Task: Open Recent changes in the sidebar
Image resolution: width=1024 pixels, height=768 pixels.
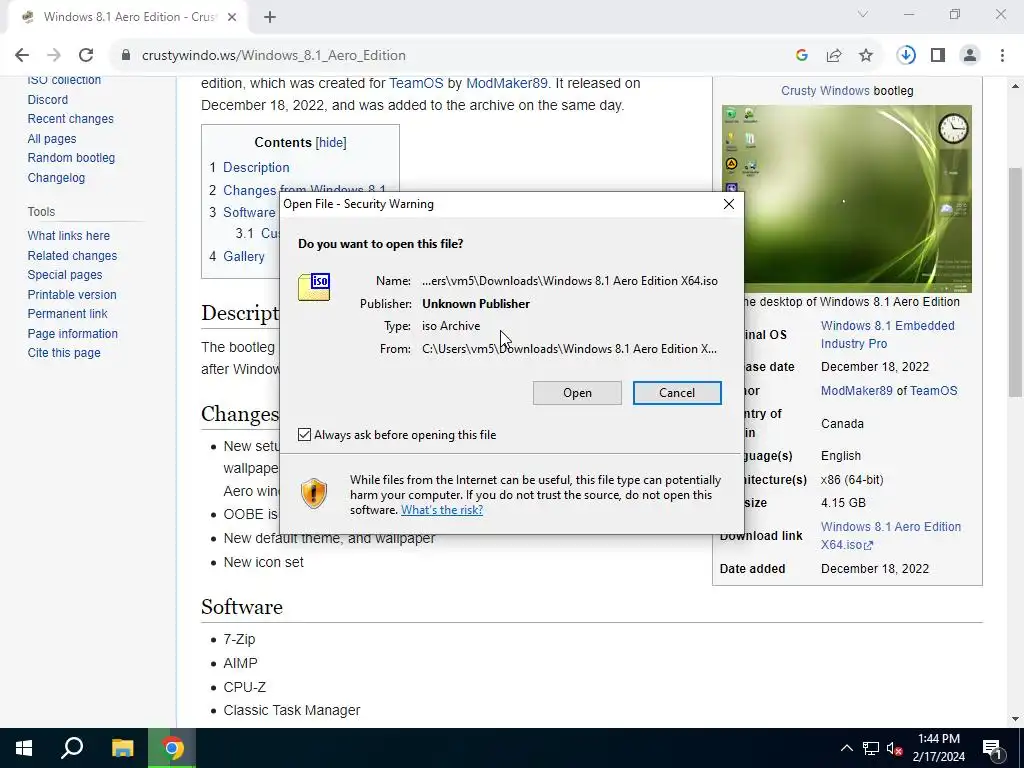Action: [x=71, y=119]
